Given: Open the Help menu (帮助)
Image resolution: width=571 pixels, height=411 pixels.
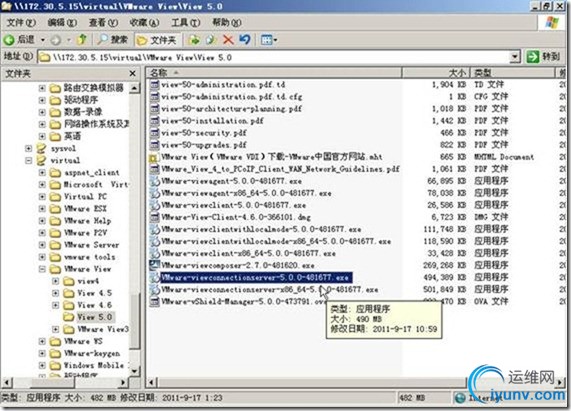Looking at the screenshot, I should click(227, 23).
